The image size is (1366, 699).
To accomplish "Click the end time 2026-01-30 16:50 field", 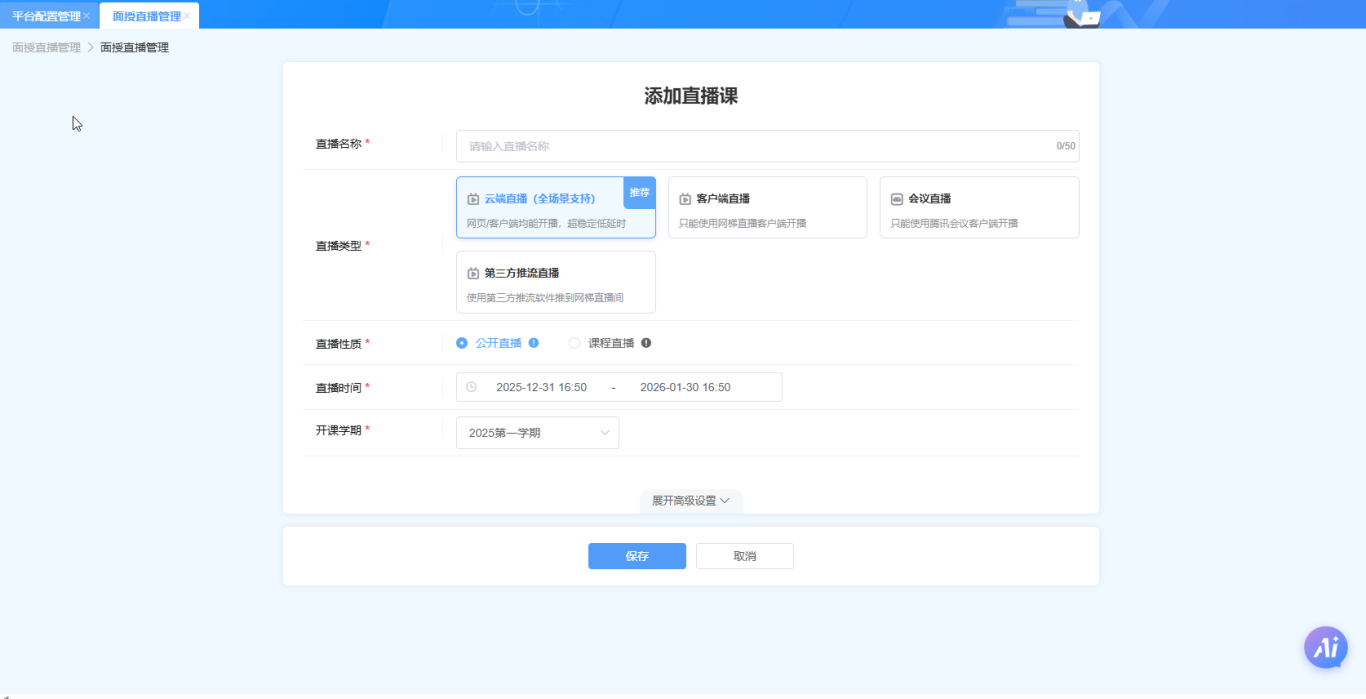I will pyautogui.click(x=685, y=387).
